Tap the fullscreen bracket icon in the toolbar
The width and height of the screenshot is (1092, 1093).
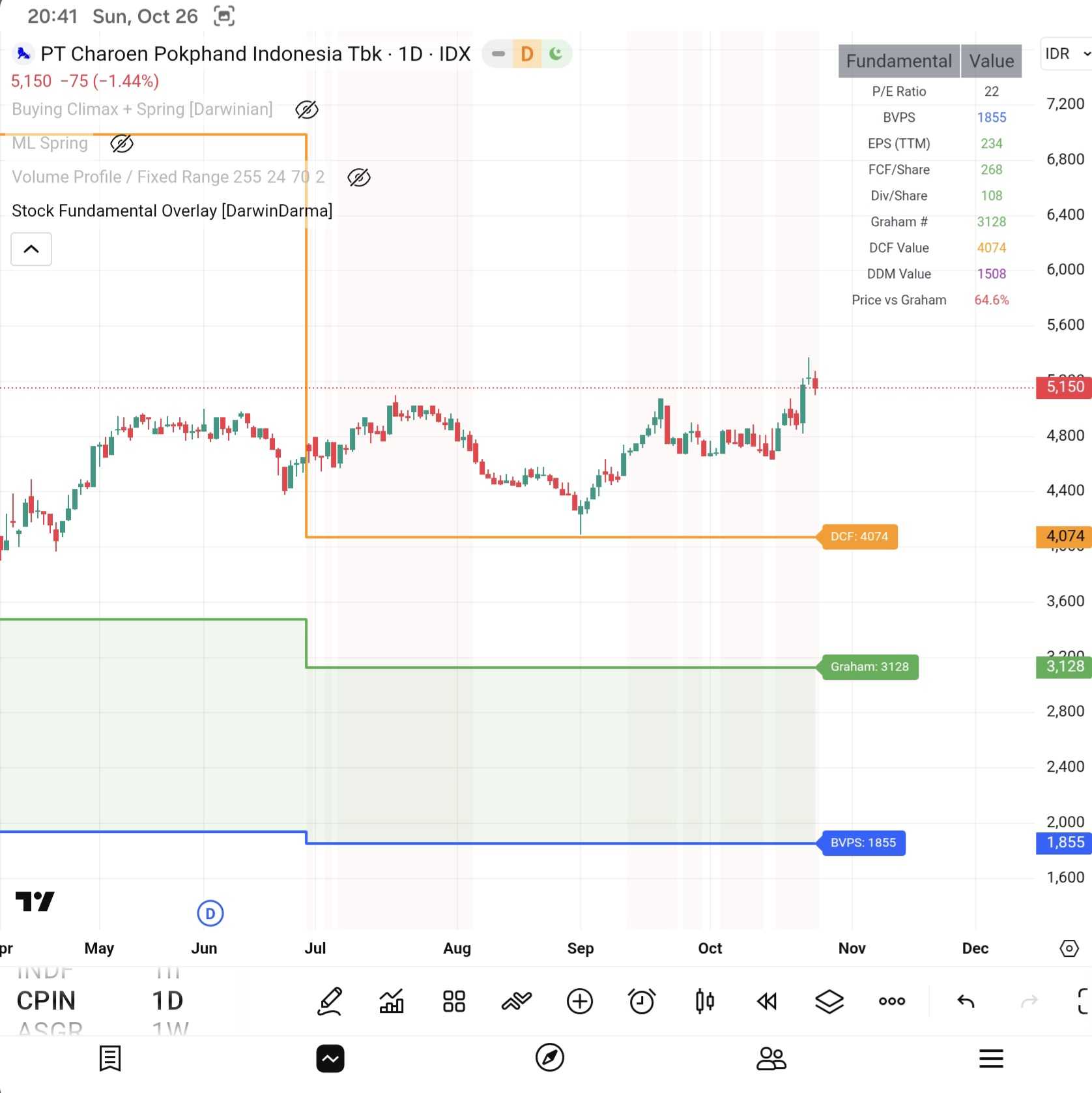(1084, 1001)
